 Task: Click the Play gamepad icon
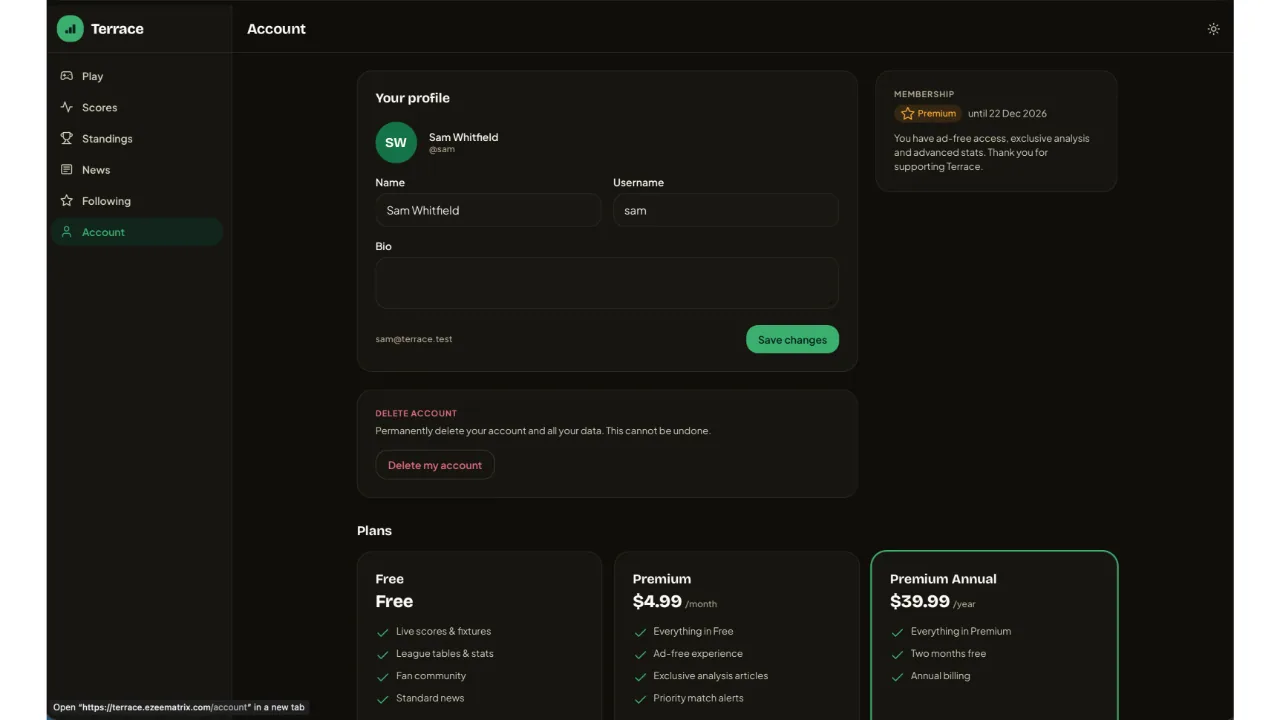(67, 76)
